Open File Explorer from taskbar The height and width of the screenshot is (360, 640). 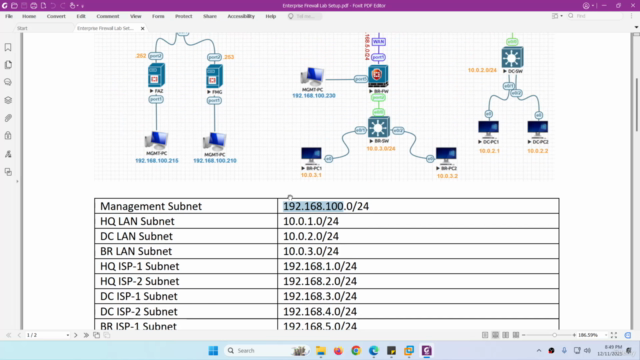coord(321,351)
